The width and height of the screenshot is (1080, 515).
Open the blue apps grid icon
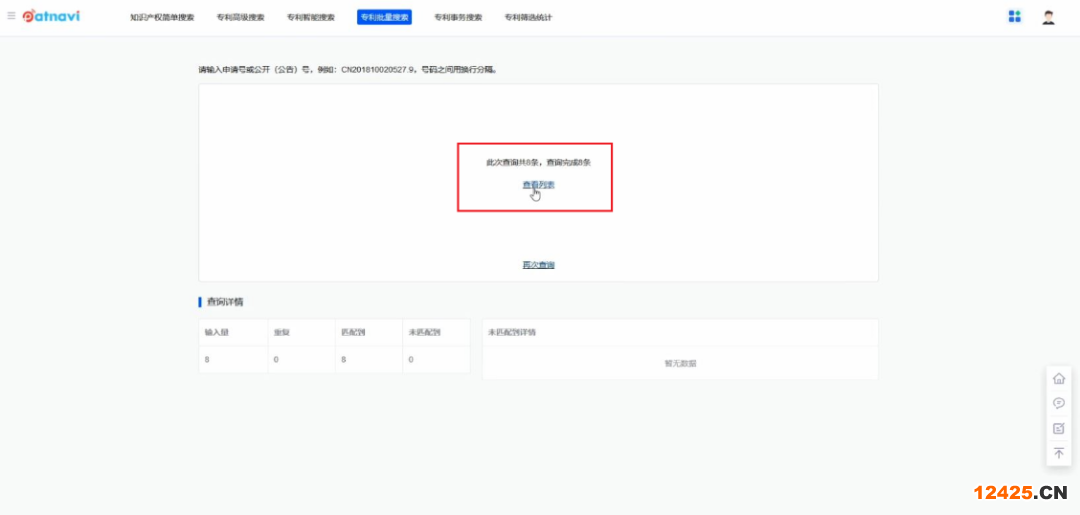1014,16
